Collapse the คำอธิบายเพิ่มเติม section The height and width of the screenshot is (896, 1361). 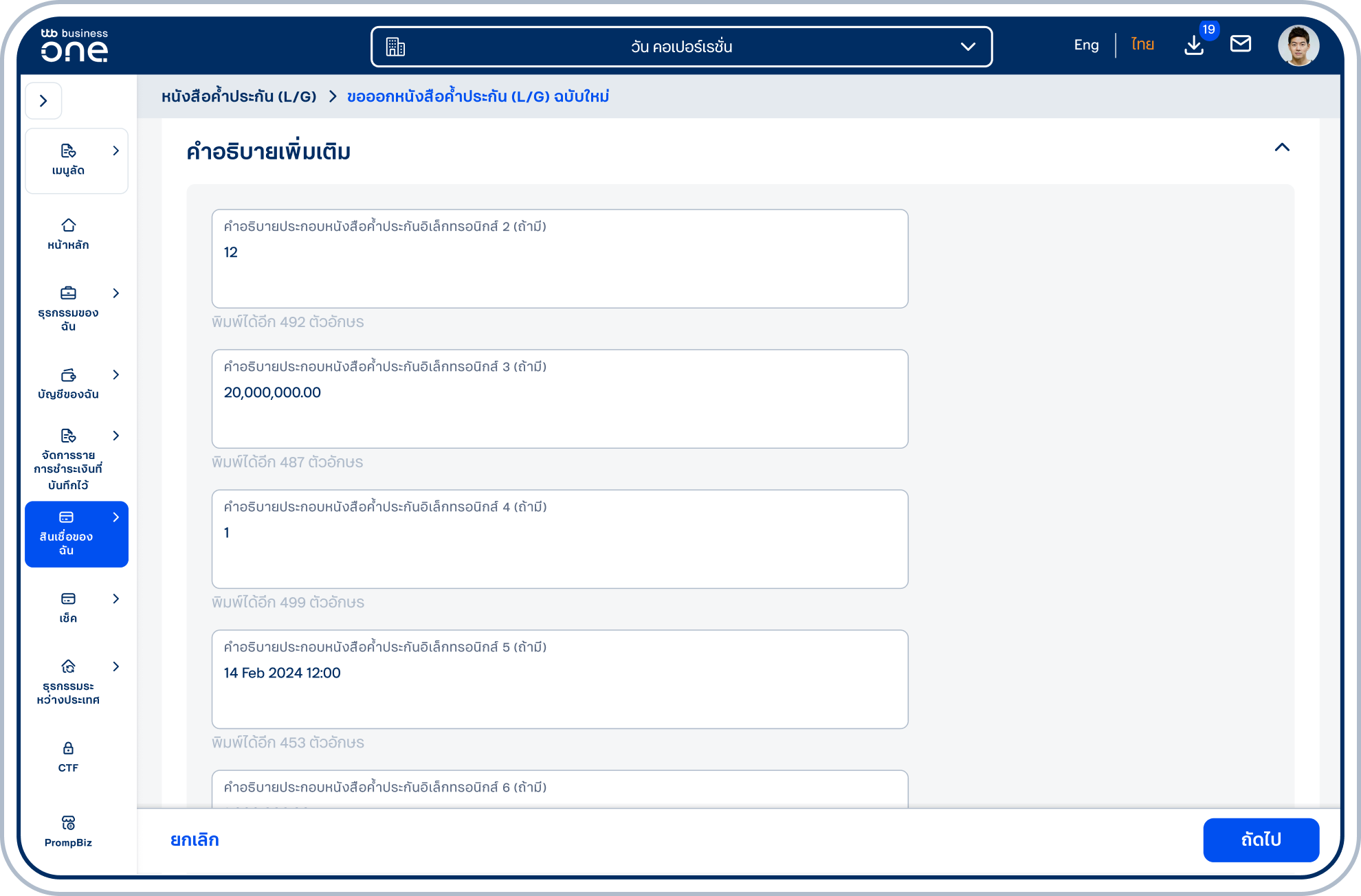1282,148
